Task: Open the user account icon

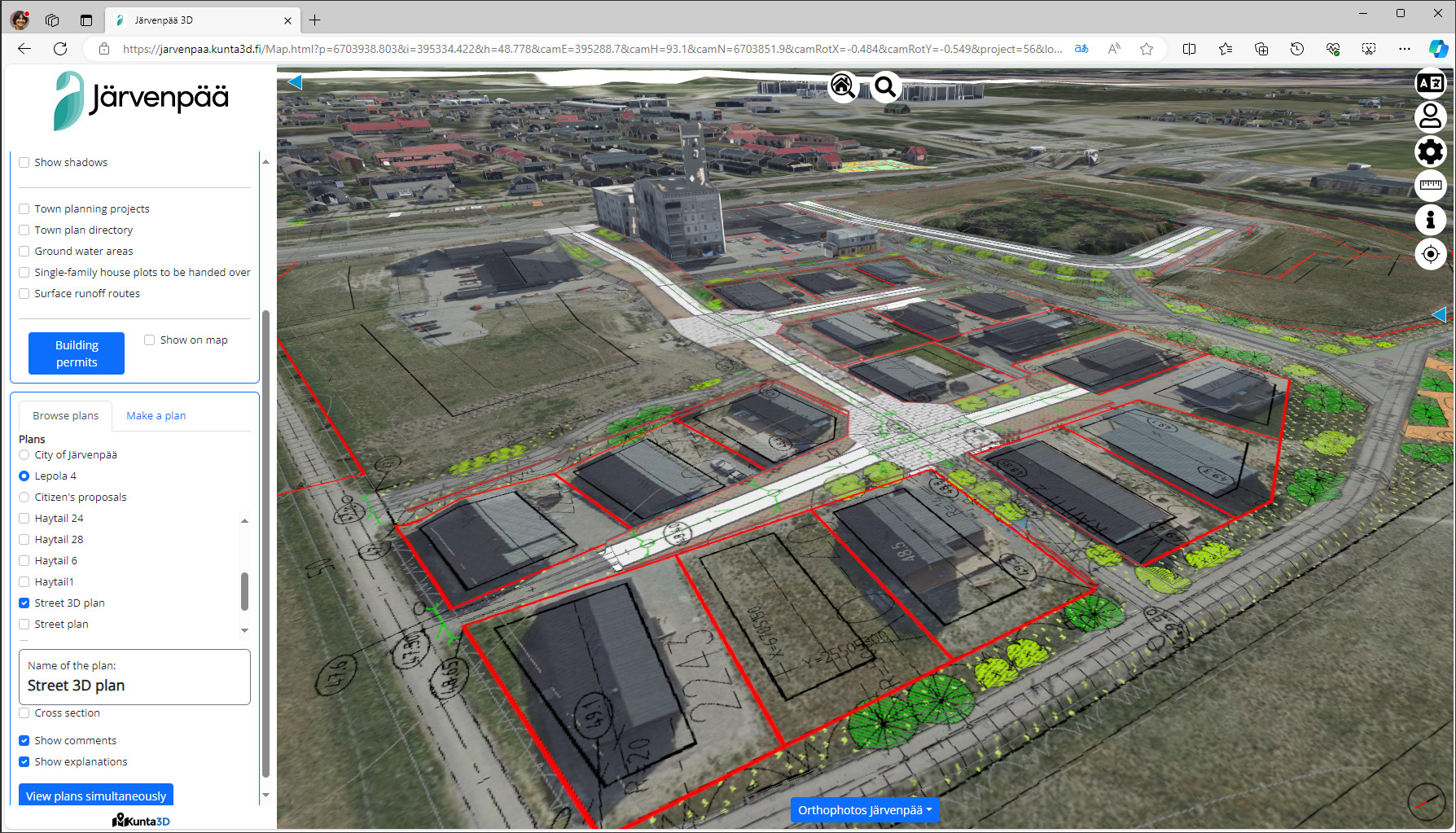Action: pyautogui.click(x=1430, y=116)
